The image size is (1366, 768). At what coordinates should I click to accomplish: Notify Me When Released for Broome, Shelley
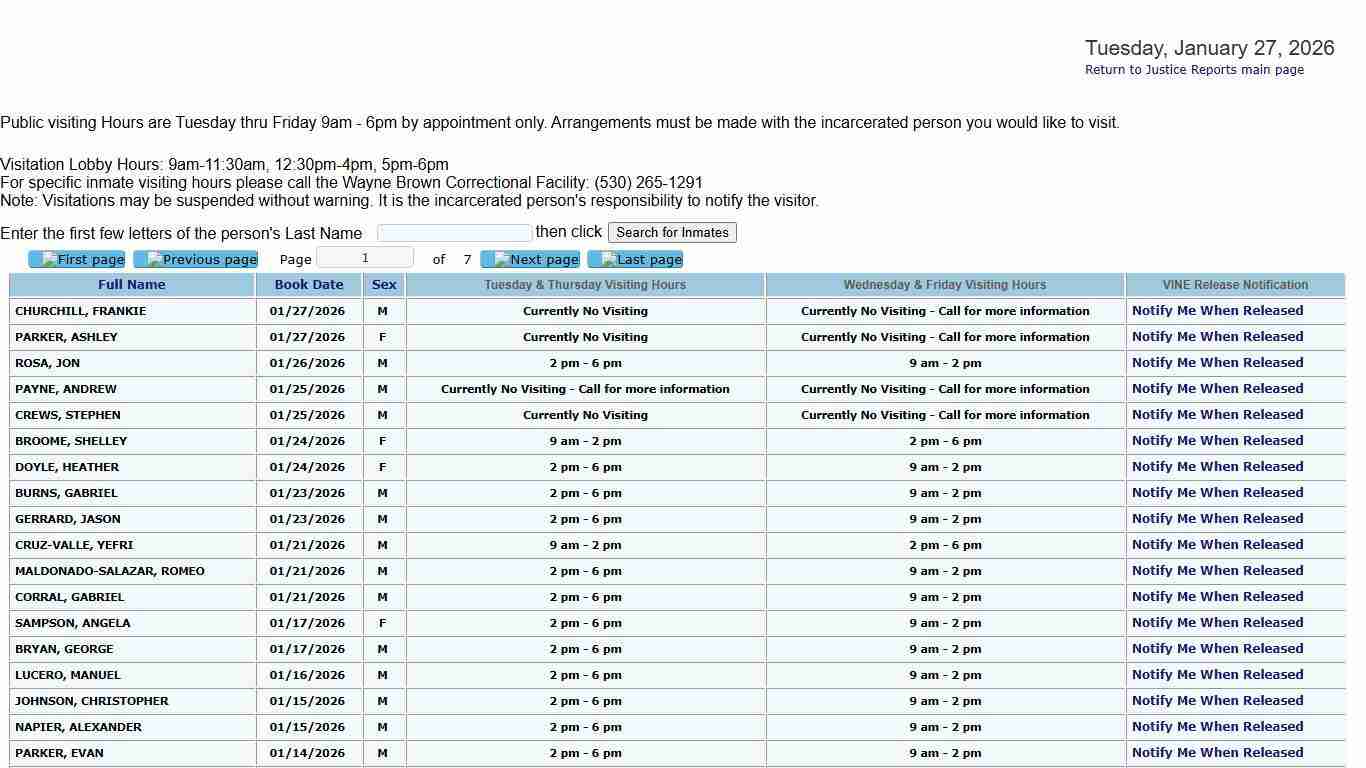pos(1217,441)
